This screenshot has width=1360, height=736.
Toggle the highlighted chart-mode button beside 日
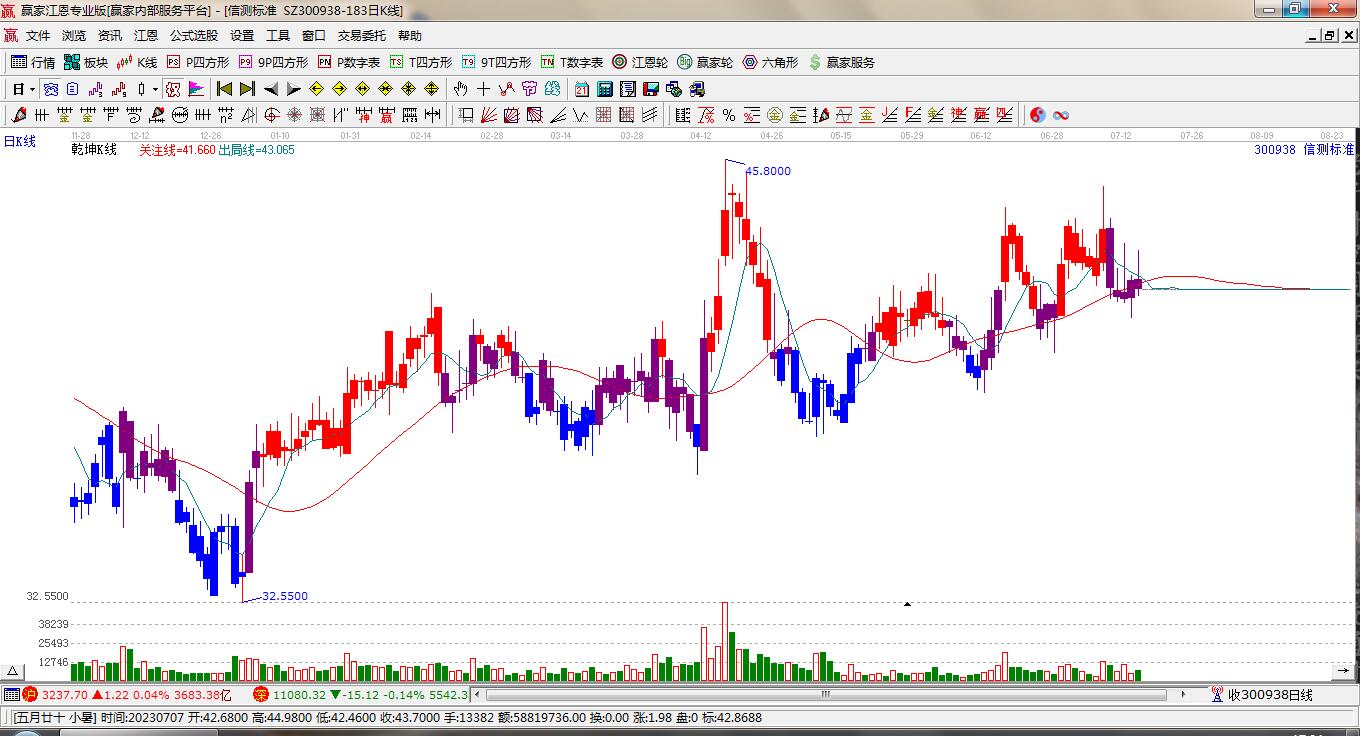50,89
